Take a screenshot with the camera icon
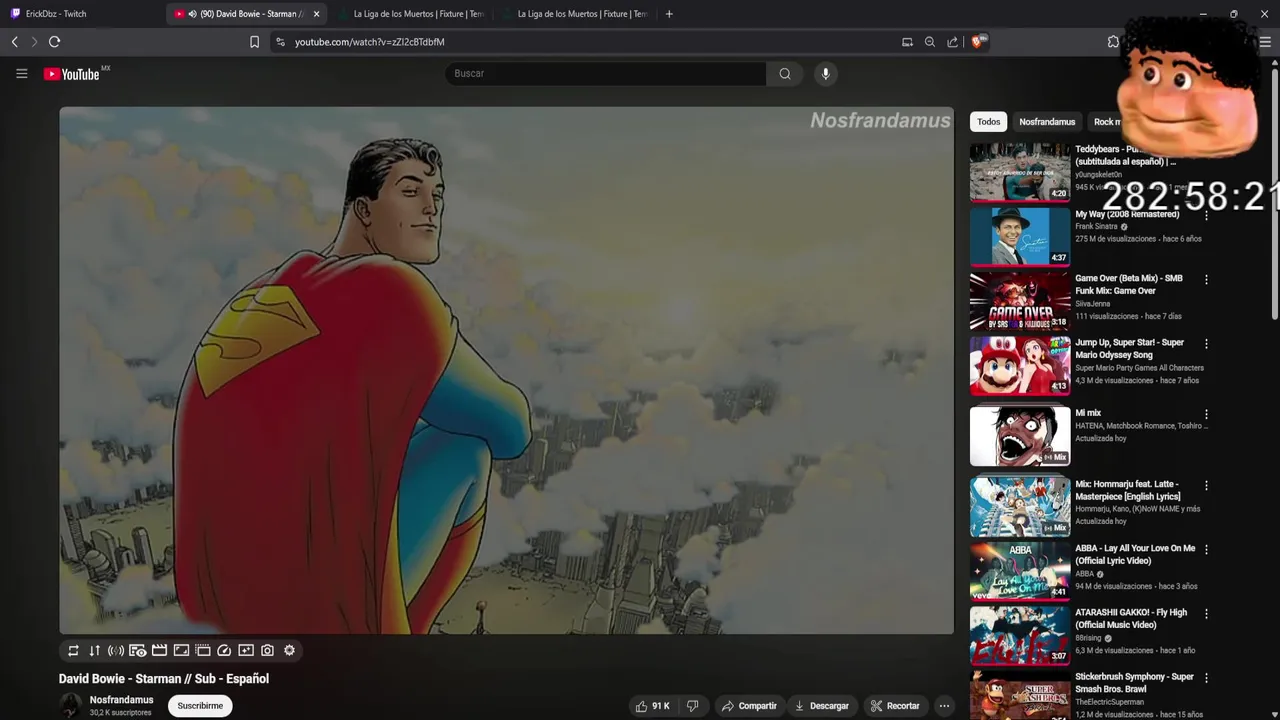 [267, 650]
